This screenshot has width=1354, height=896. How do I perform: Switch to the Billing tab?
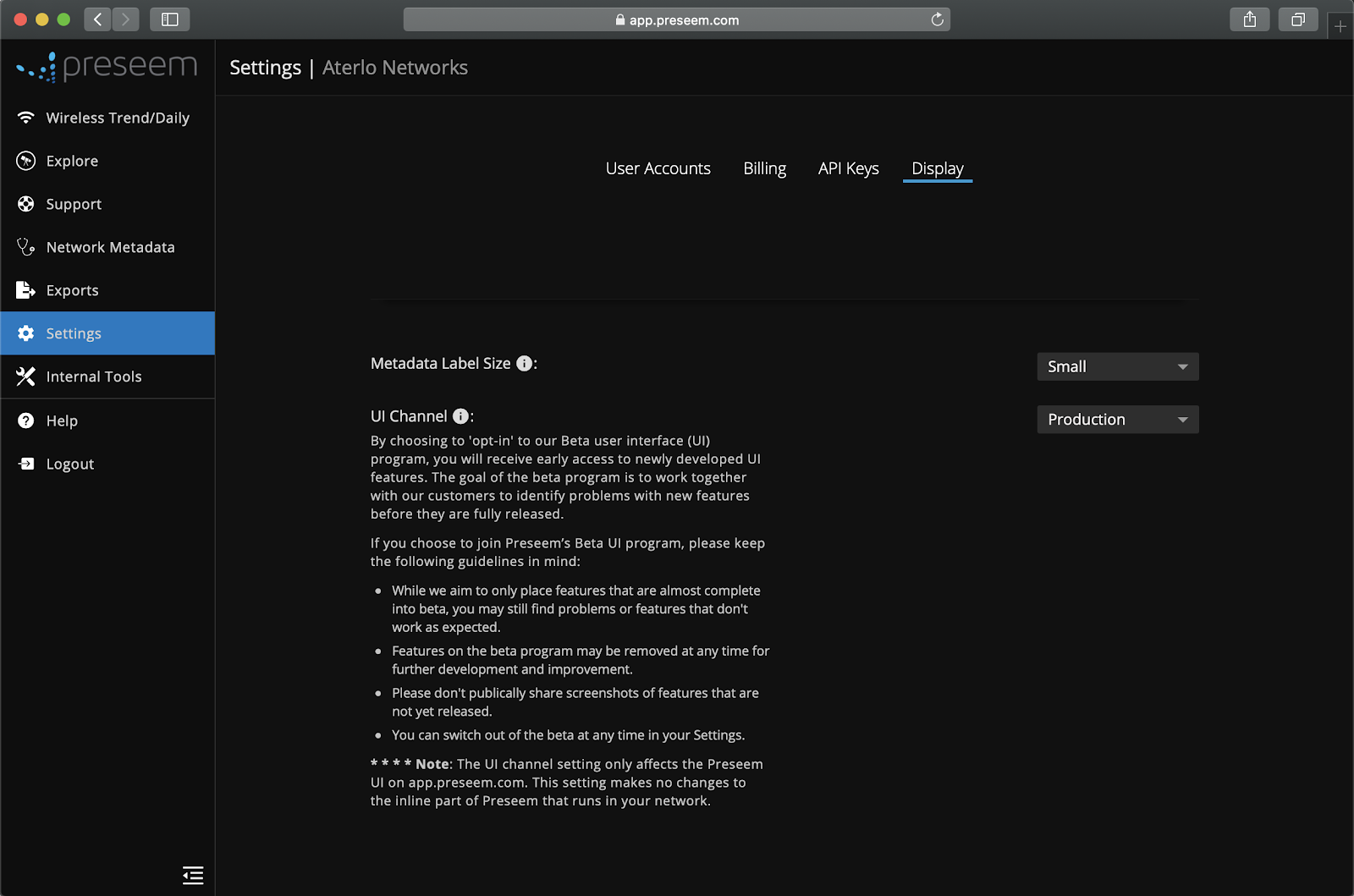[x=765, y=168]
